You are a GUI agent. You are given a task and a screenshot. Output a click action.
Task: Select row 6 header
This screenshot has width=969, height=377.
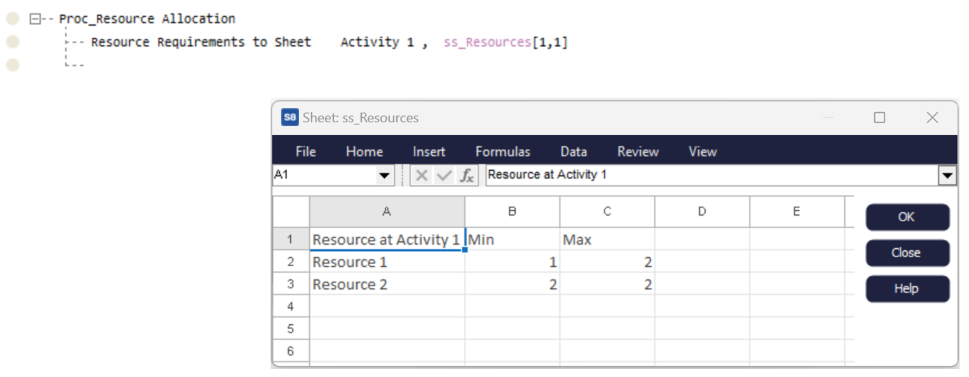291,351
